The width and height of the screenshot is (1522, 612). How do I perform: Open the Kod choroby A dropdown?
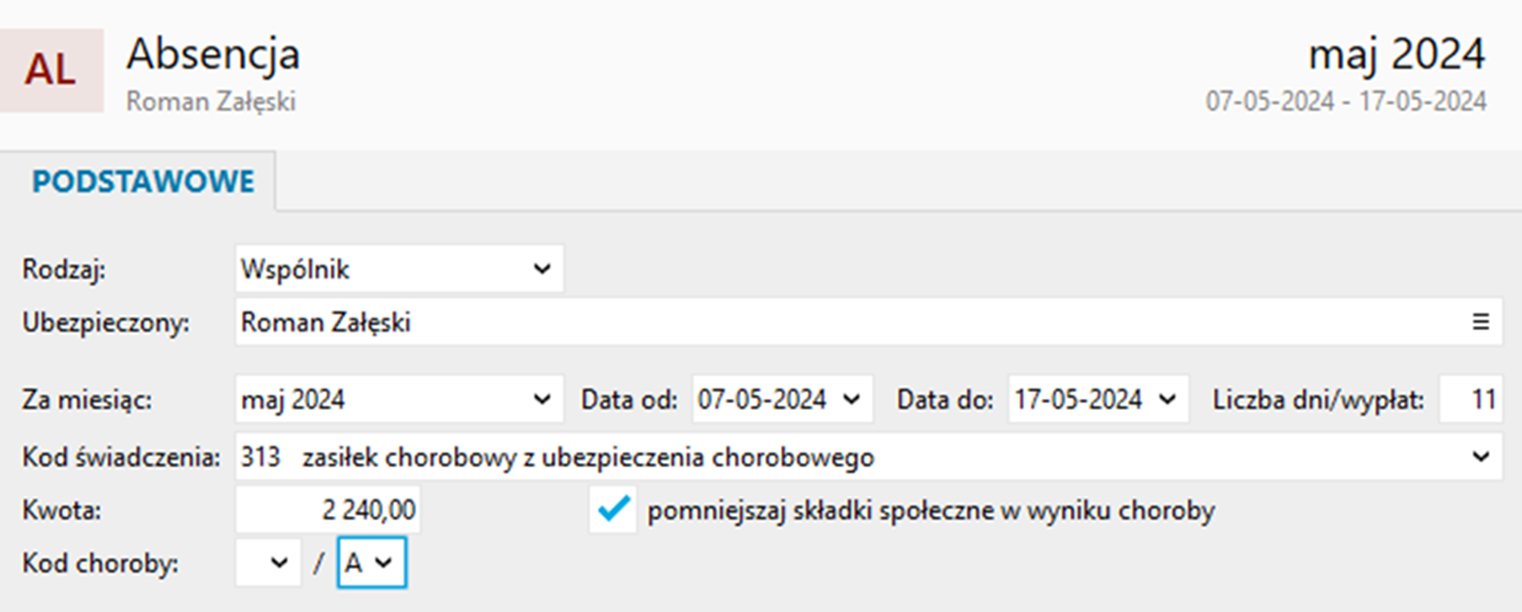(372, 563)
